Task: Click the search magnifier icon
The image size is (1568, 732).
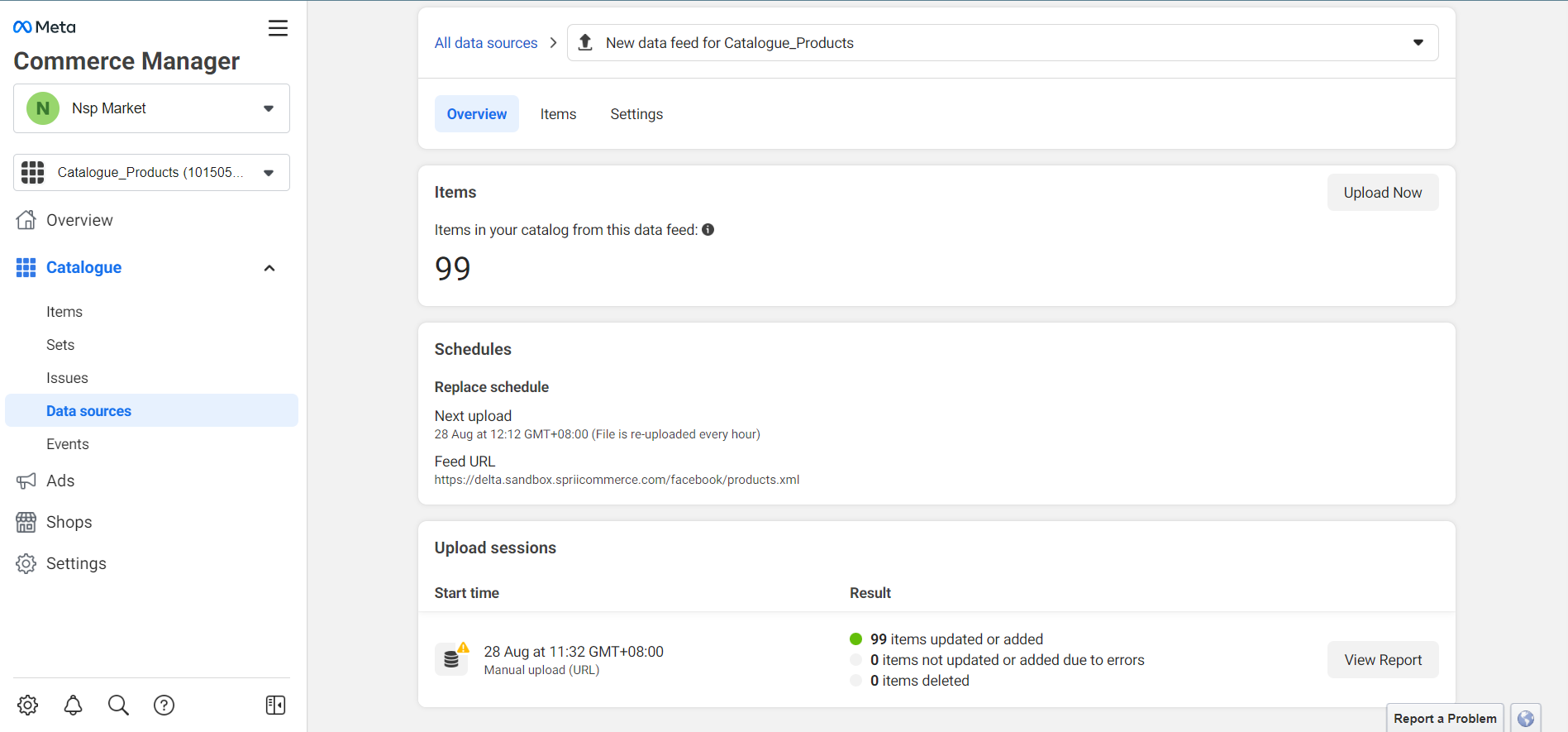Action: pyautogui.click(x=118, y=705)
